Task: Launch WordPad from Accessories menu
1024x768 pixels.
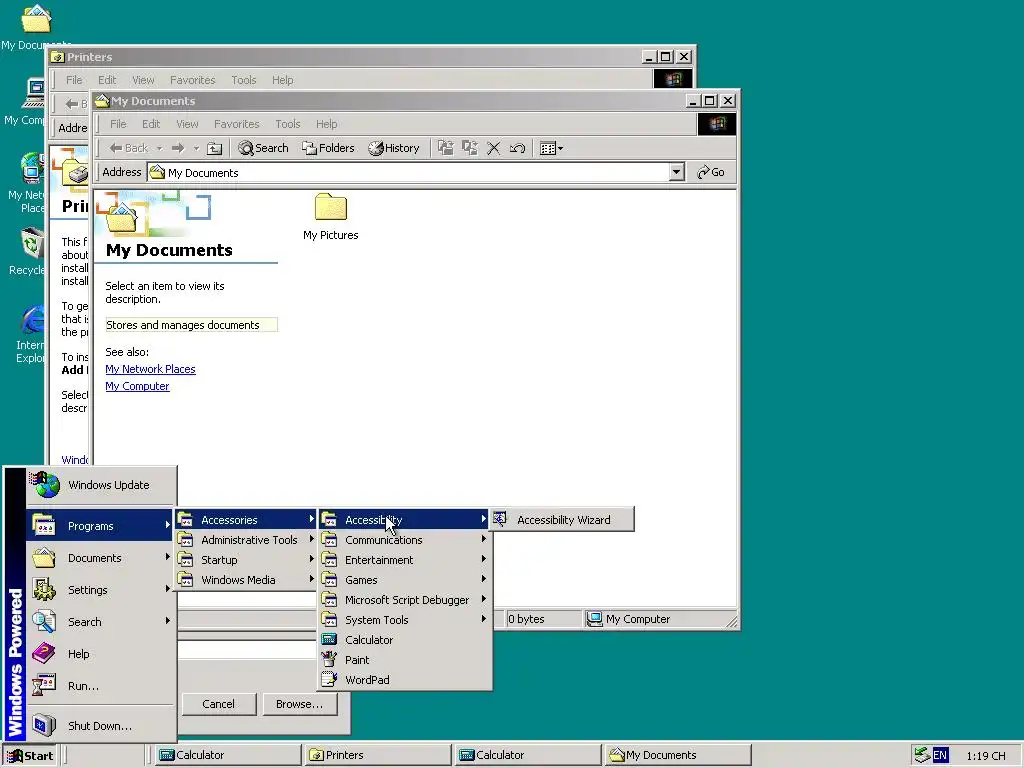Action: click(405, 680)
